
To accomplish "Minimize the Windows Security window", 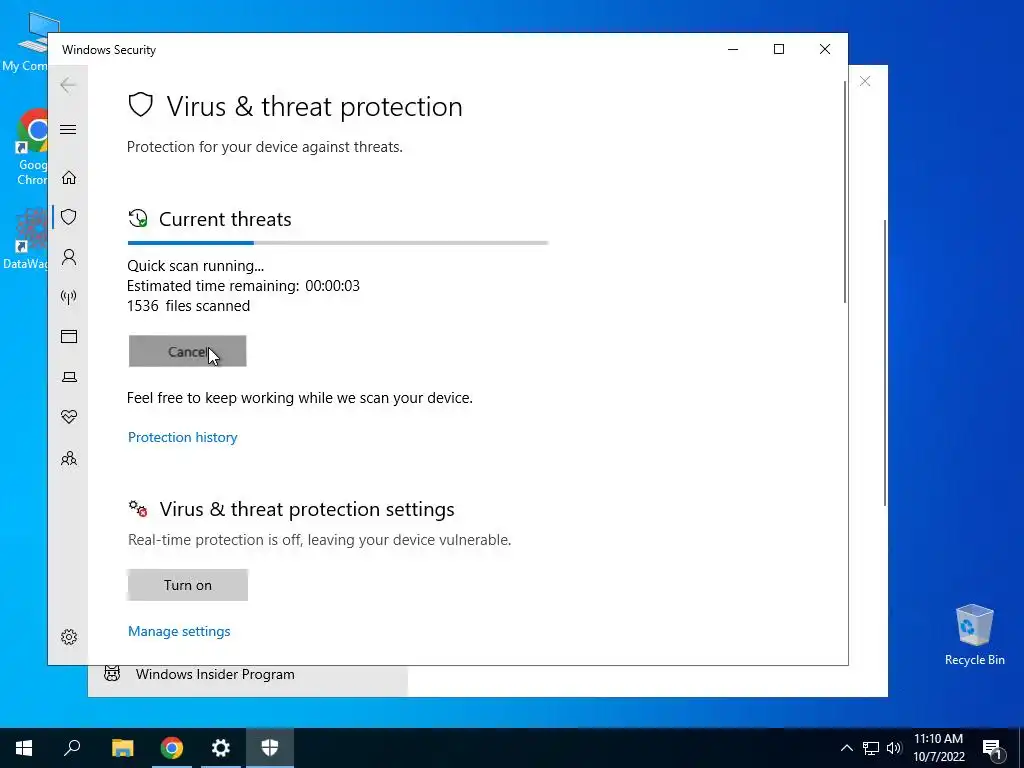I will (x=733, y=50).
